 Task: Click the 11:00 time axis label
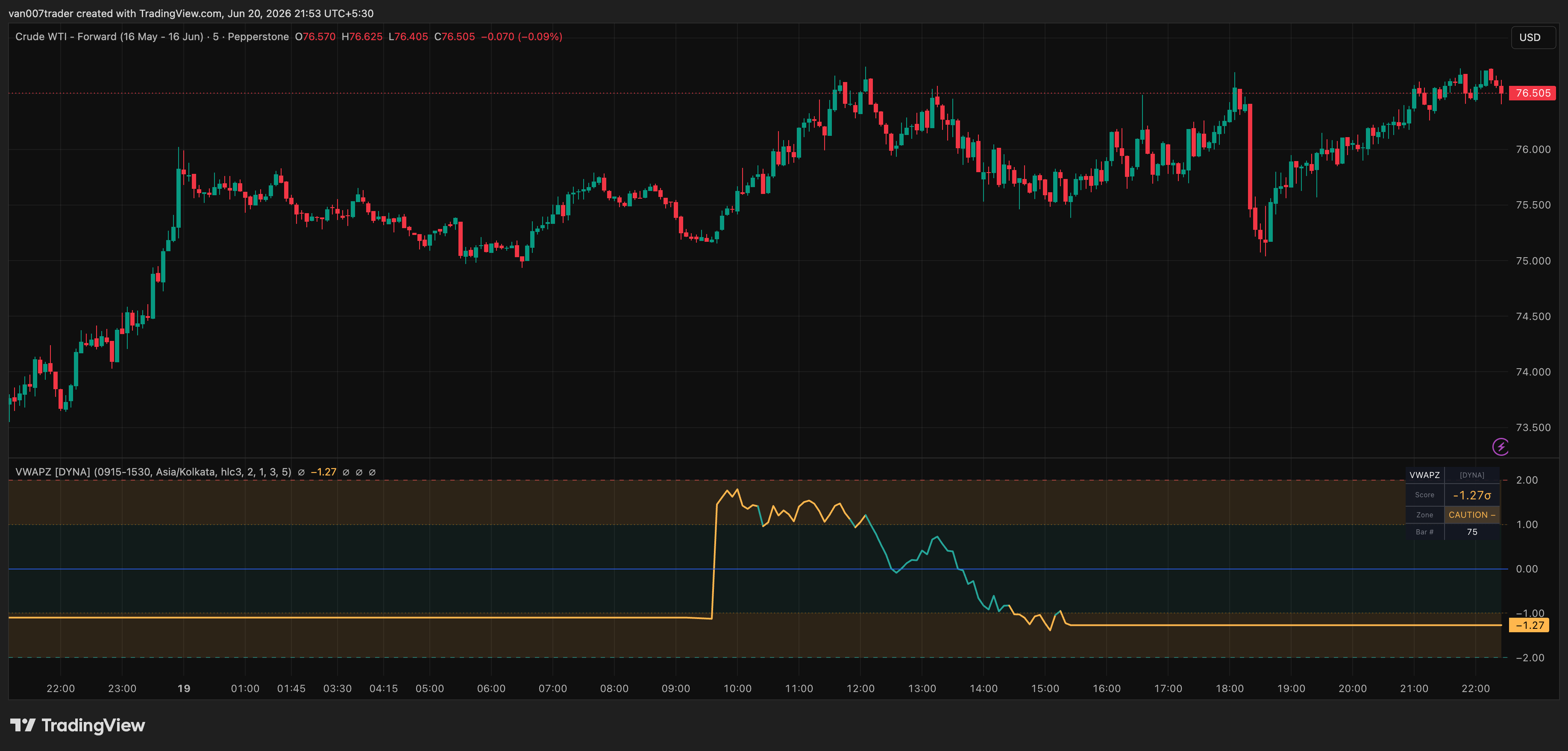799,689
